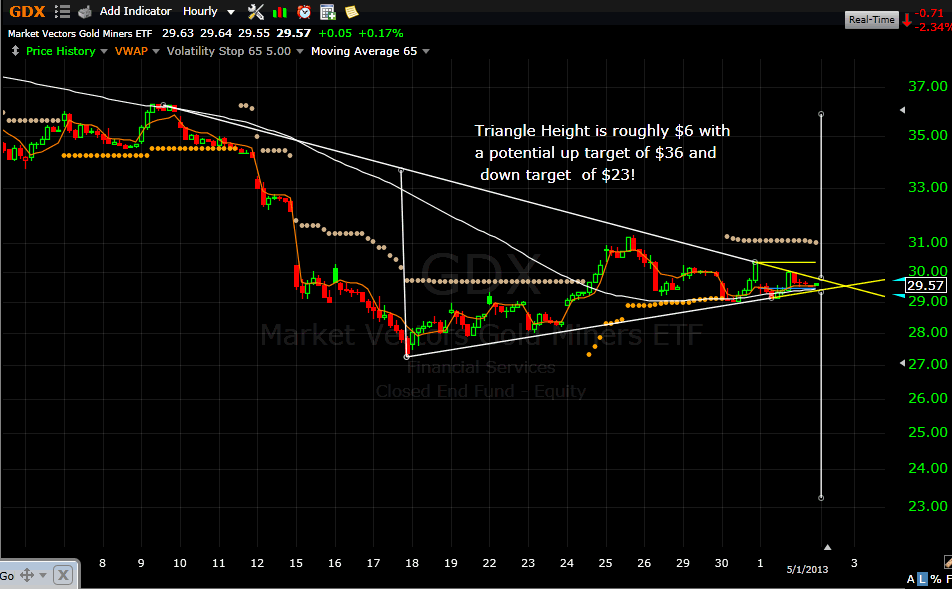Screen dimensions: 952x589
Task: Click the 29.63 open price value
Action: tap(178, 33)
